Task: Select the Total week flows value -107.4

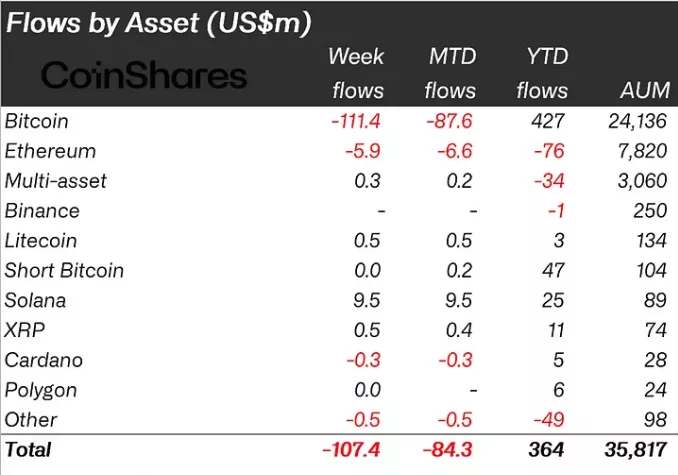Action: point(351,450)
